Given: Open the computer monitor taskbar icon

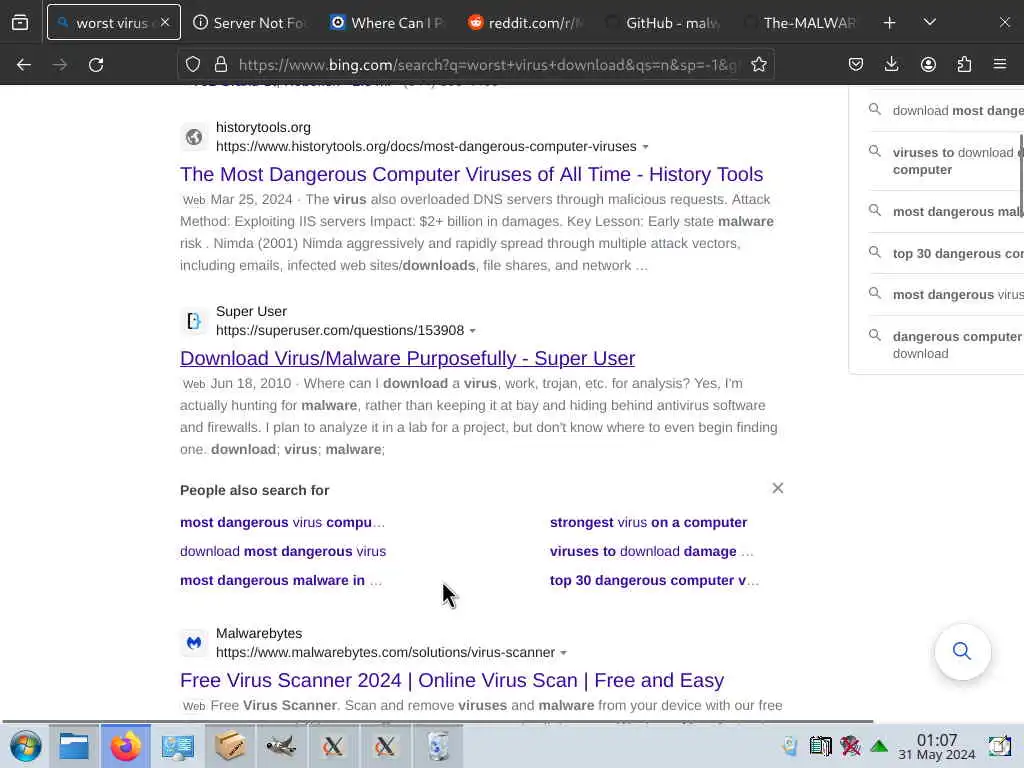Looking at the screenshot, I should [178, 746].
